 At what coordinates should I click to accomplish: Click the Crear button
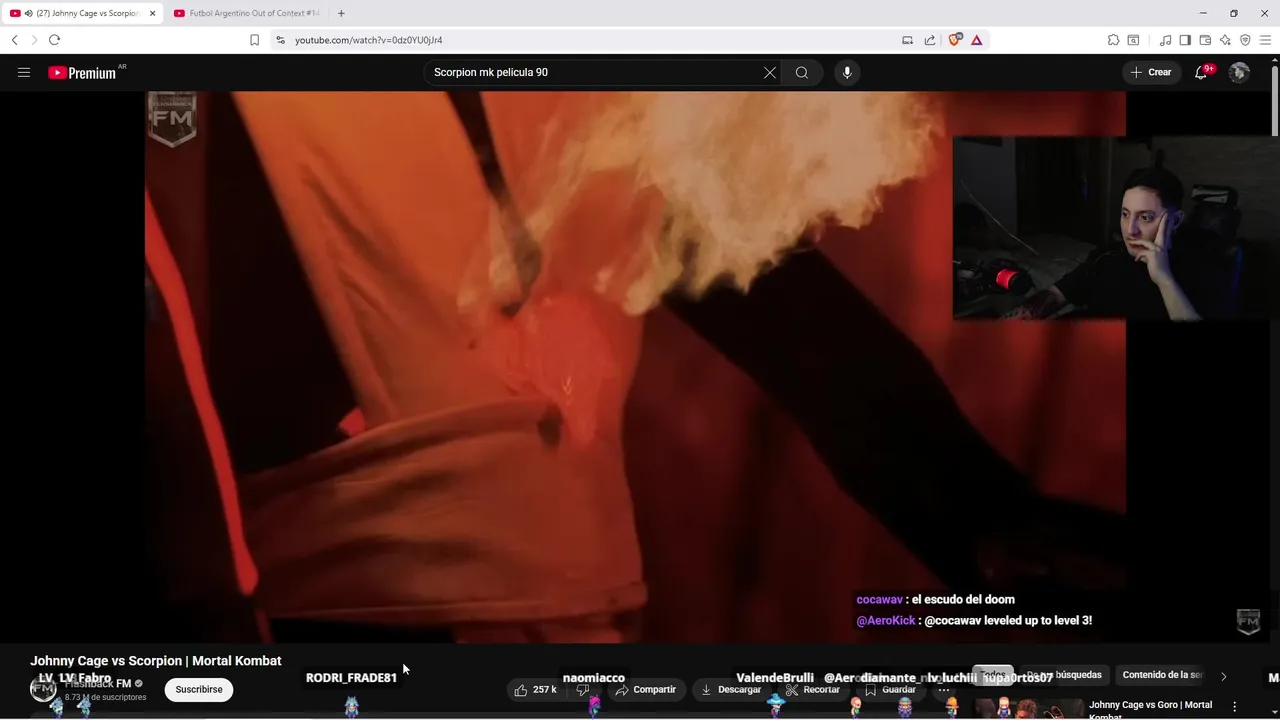click(x=1151, y=72)
